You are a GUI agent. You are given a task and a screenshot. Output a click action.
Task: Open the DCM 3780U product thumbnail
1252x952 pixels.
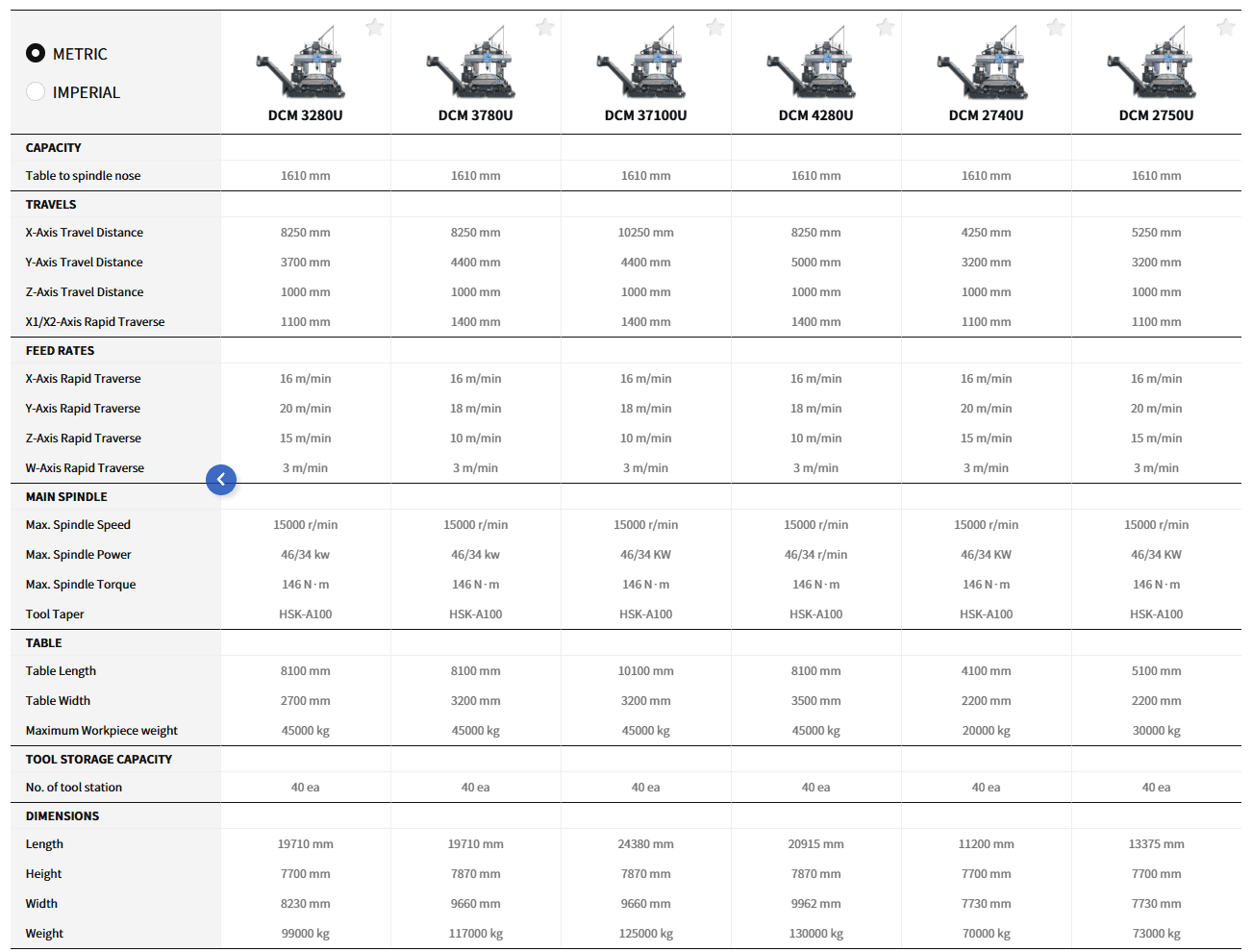(472, 65)
